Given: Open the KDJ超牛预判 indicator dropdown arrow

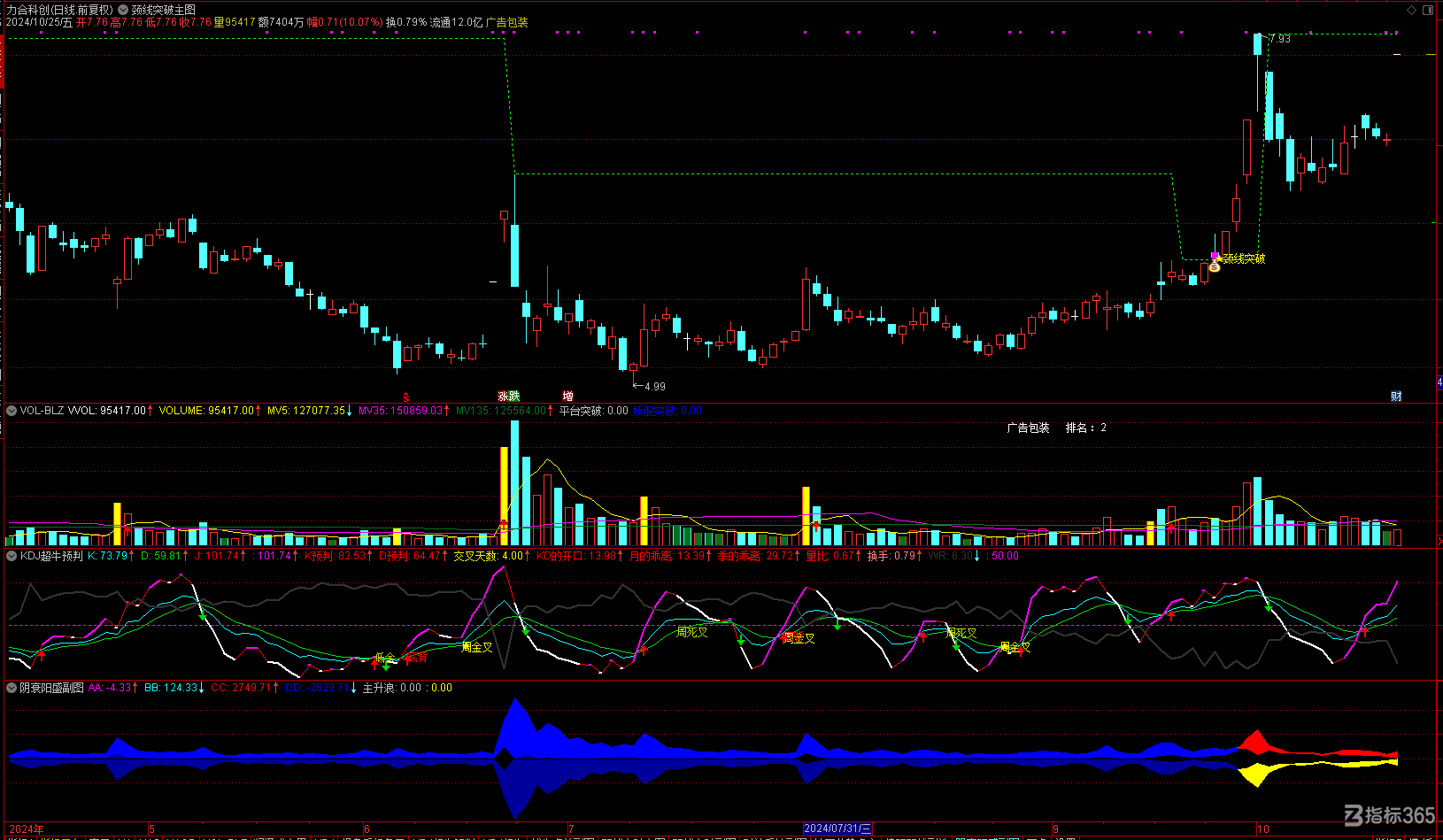Looking at the screenshot, I should 12,556.
